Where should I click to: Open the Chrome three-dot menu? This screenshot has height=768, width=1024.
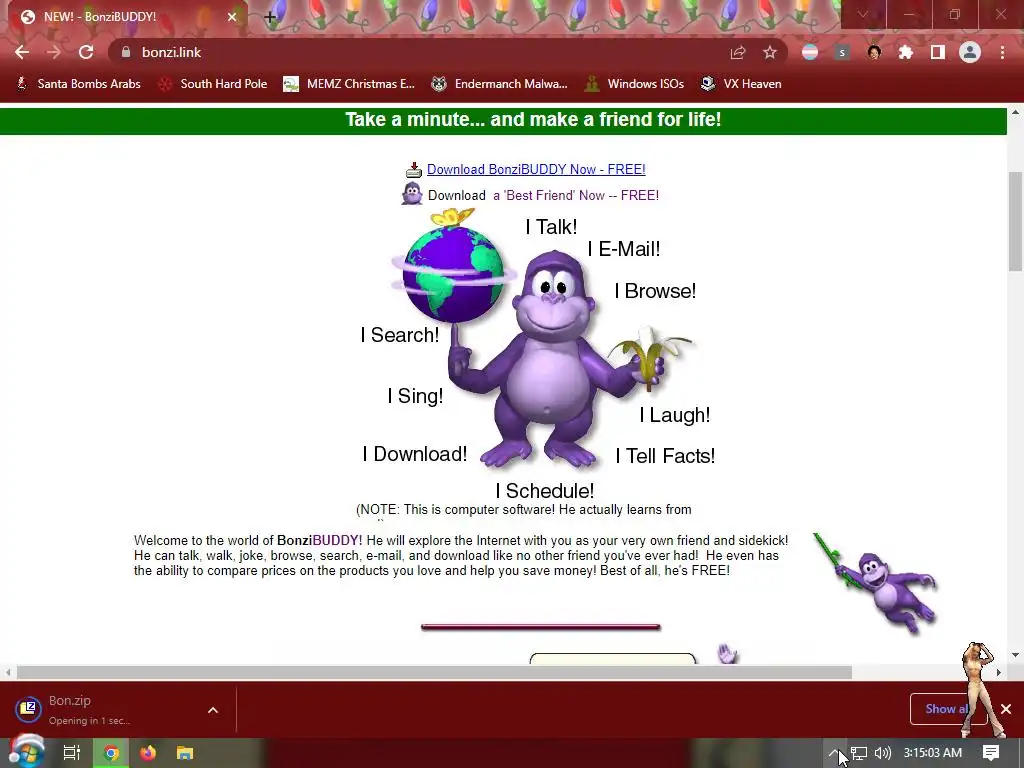point(1002,52)
